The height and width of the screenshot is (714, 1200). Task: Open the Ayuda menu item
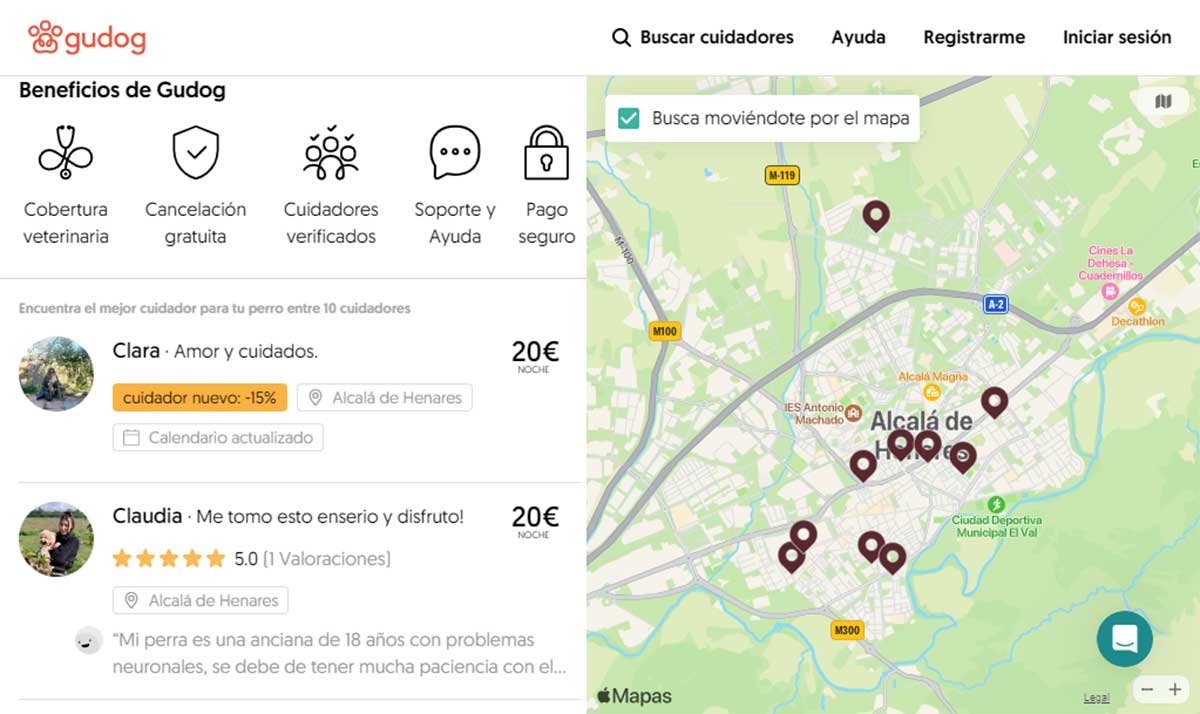tap(858, 38)
